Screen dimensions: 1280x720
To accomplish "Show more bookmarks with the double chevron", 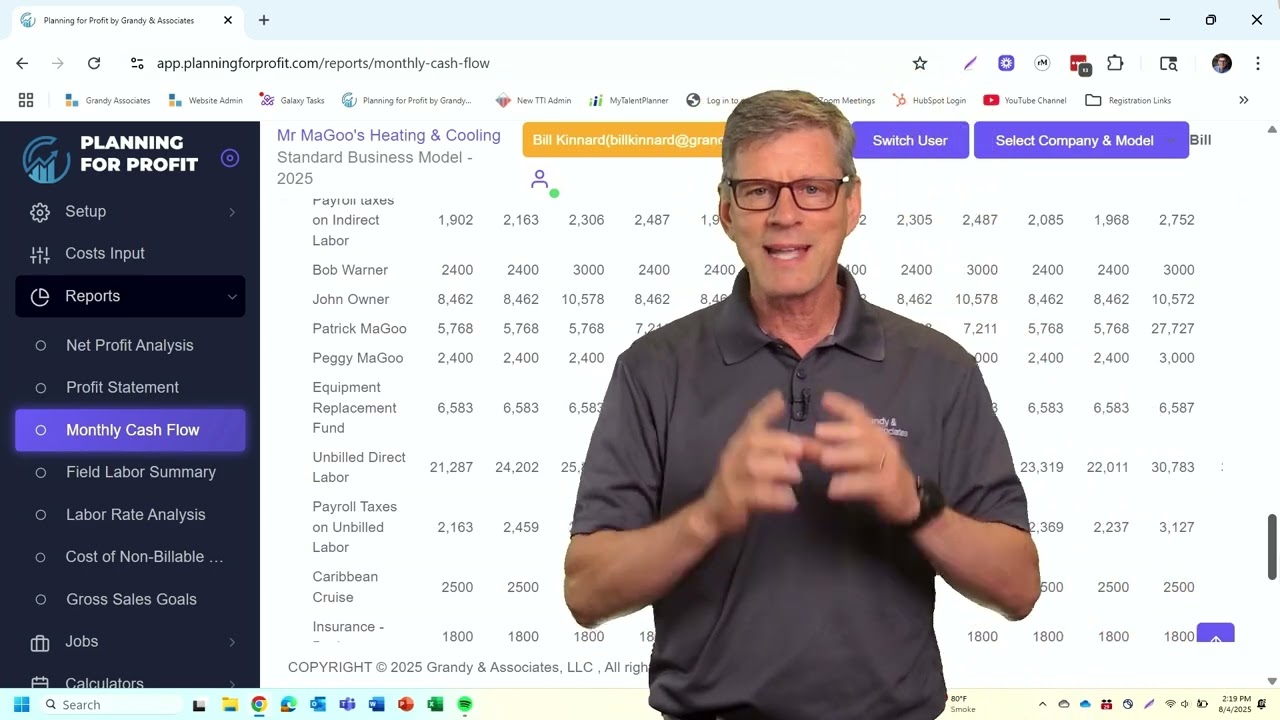I will pyautogui.click(x=1244, y=100).
